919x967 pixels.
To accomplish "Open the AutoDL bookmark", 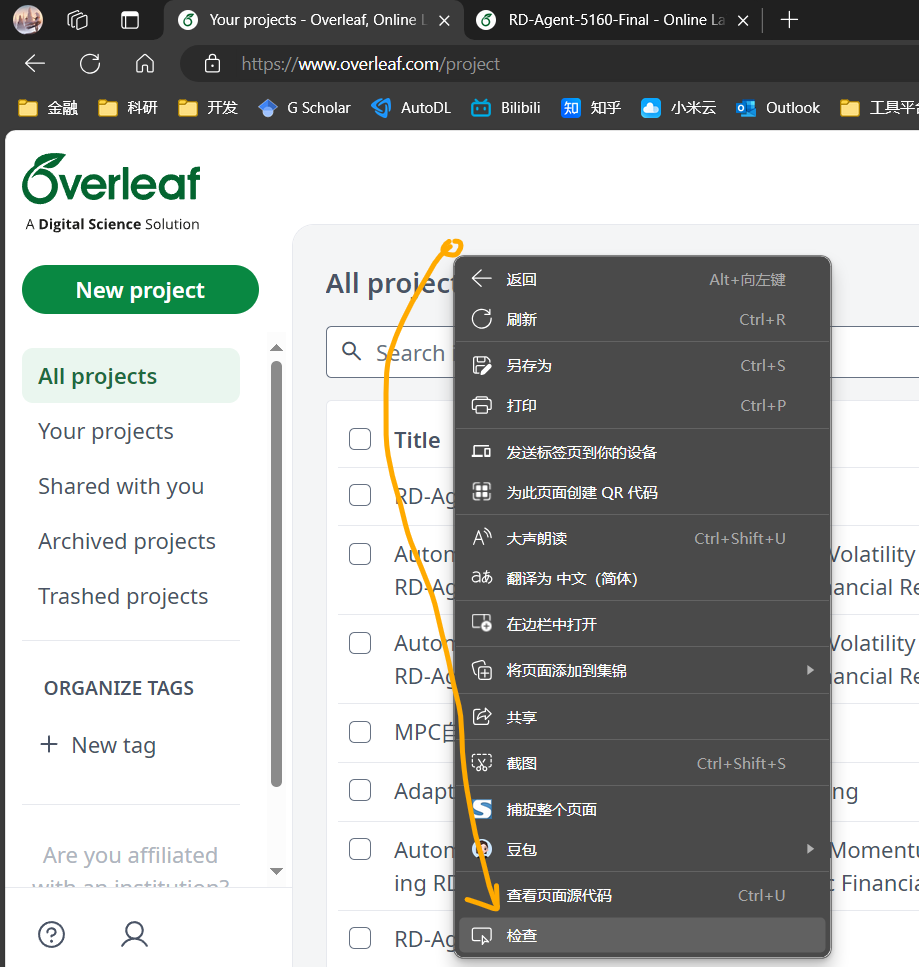I will click(x=411, y=108).
